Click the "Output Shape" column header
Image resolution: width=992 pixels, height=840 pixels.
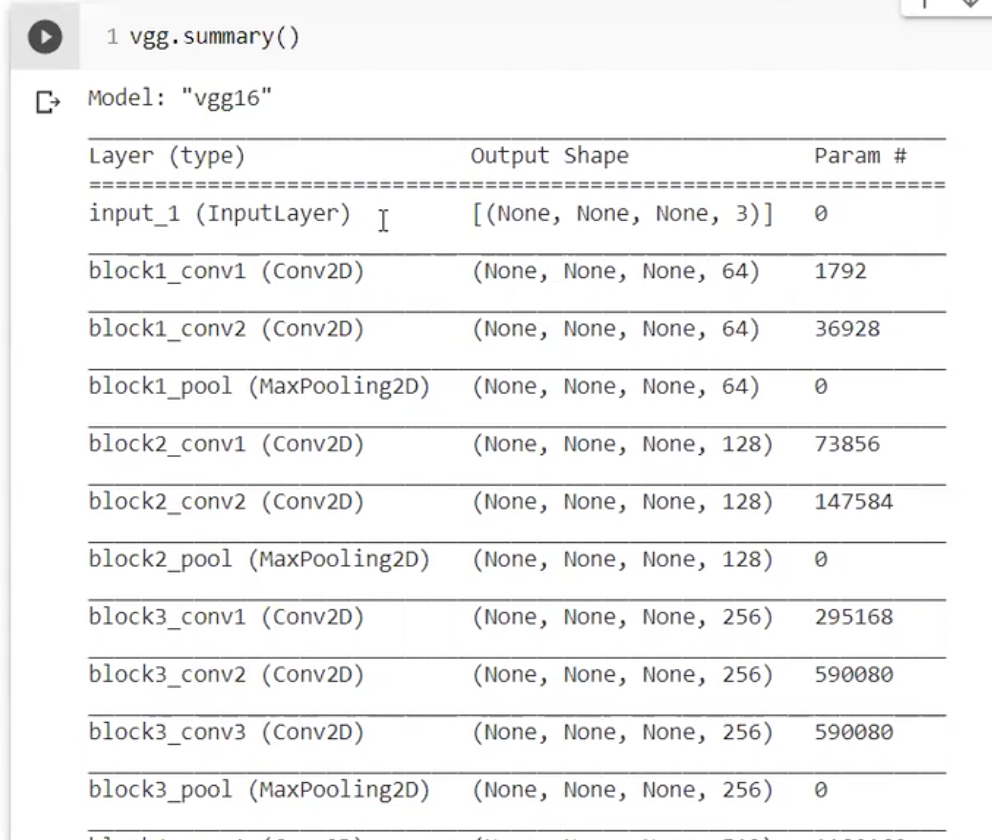click(x=550, y=156)
